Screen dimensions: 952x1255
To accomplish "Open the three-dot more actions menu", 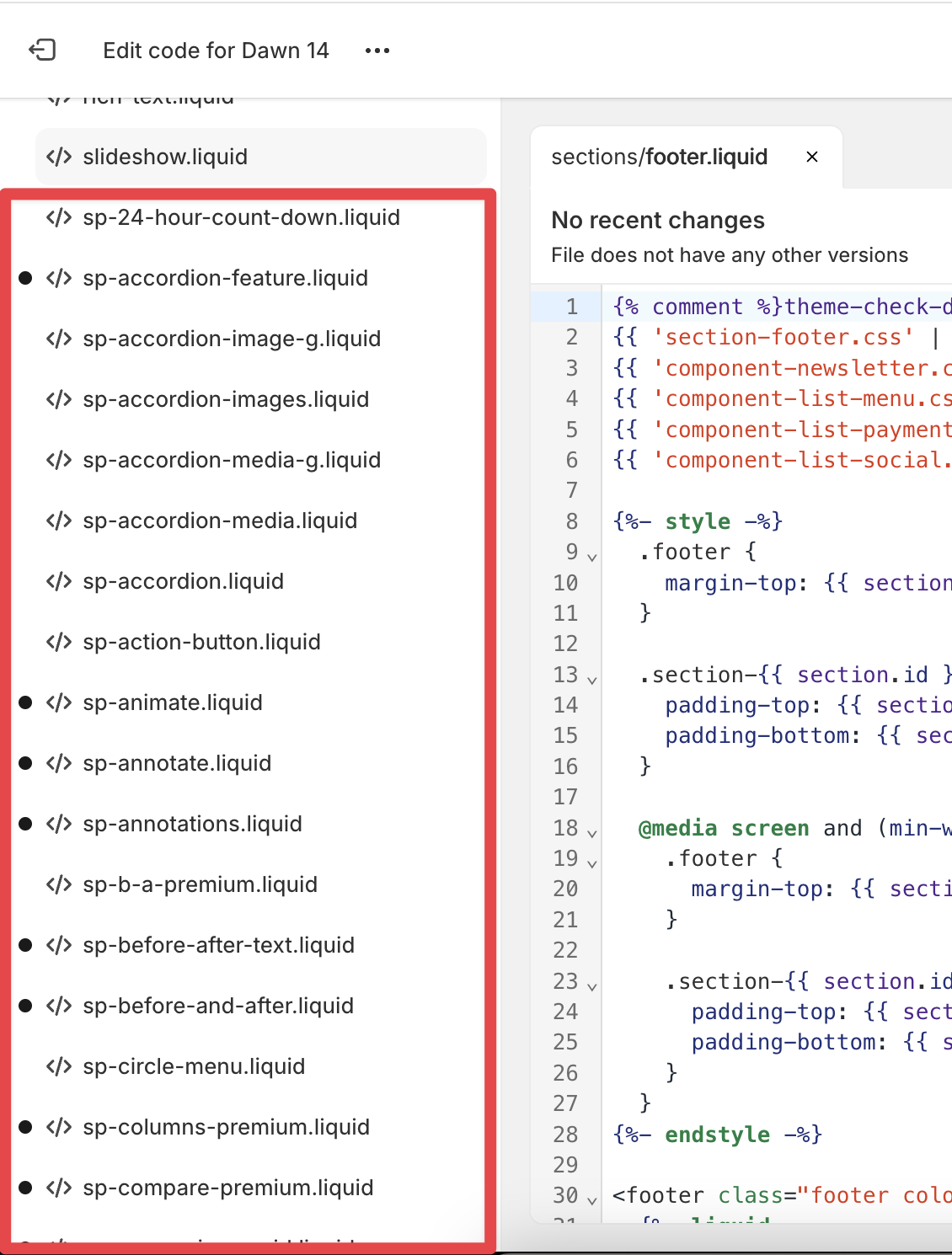I will (x=377, y=51).
